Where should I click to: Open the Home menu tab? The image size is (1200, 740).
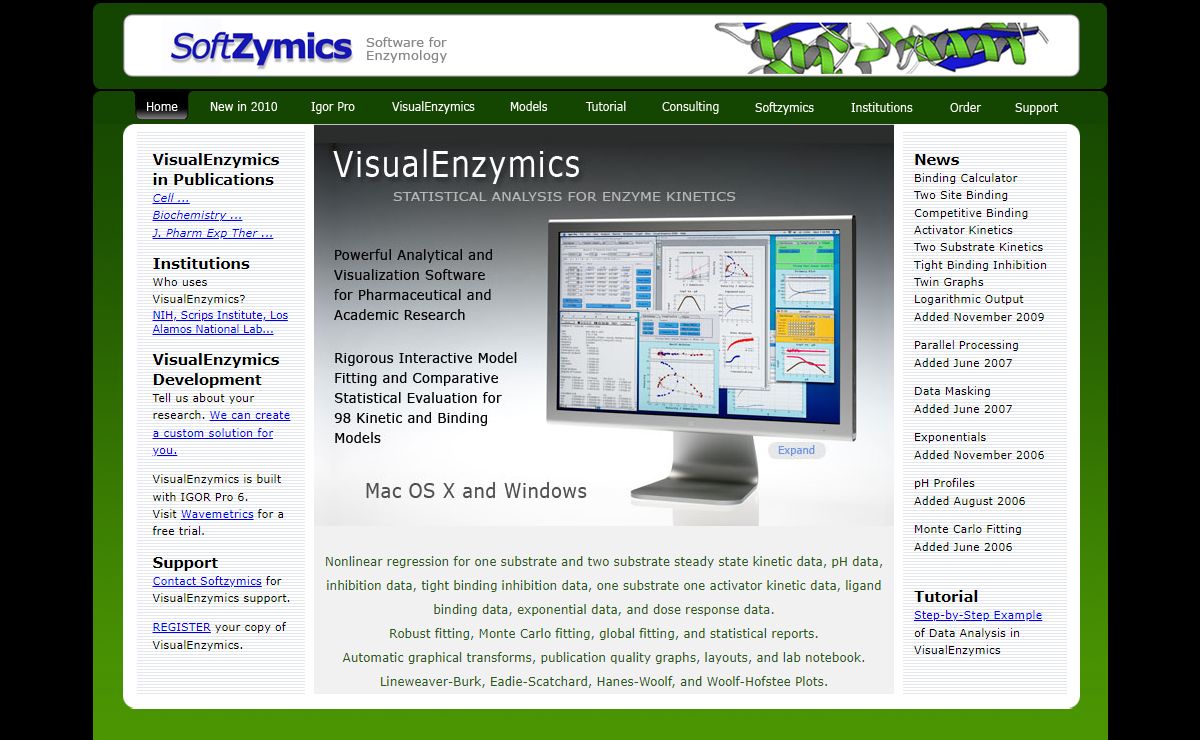pyautogui.click(x=162, y=107)
